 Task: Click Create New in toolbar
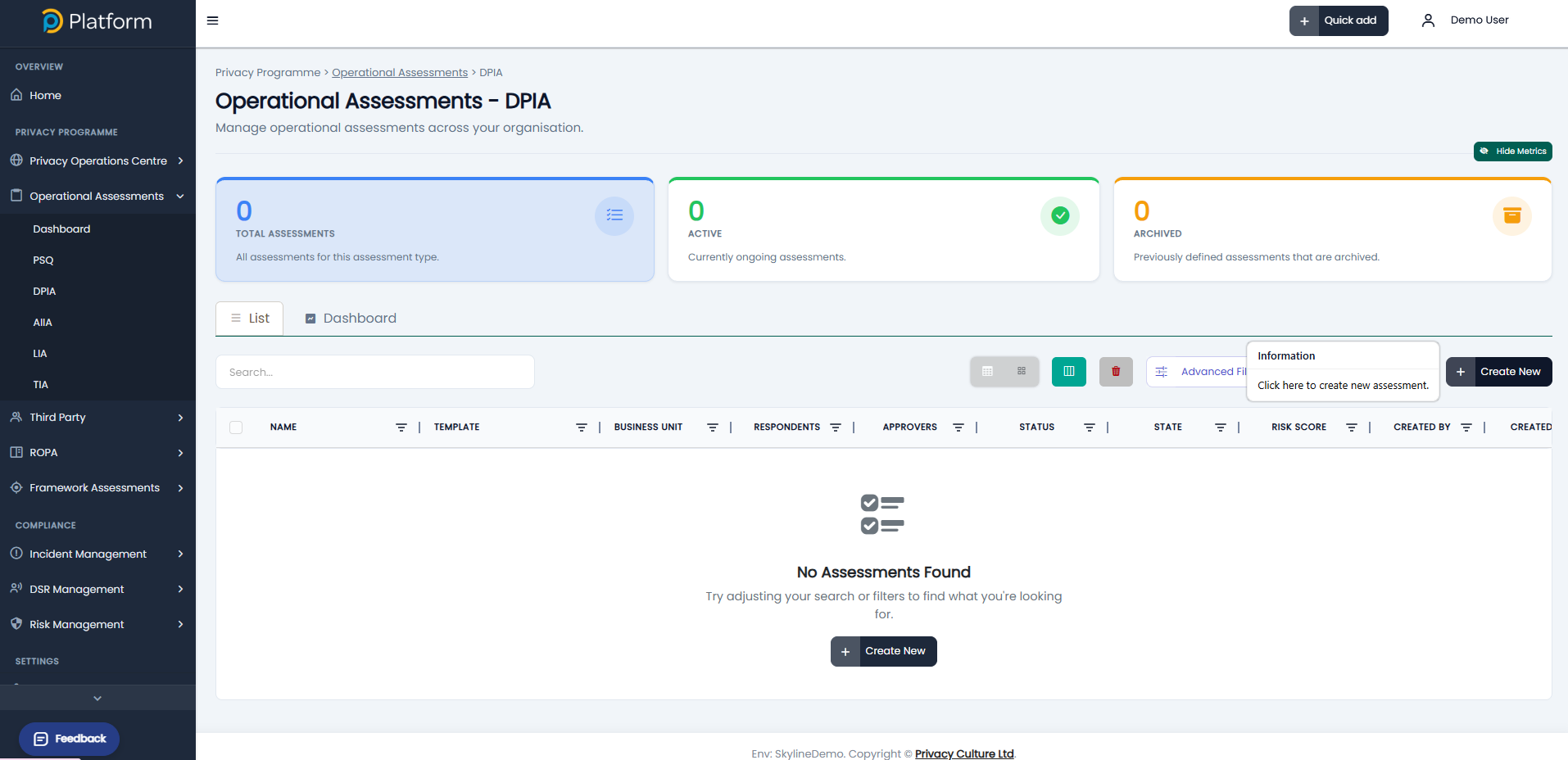(x=1499, y=372)
